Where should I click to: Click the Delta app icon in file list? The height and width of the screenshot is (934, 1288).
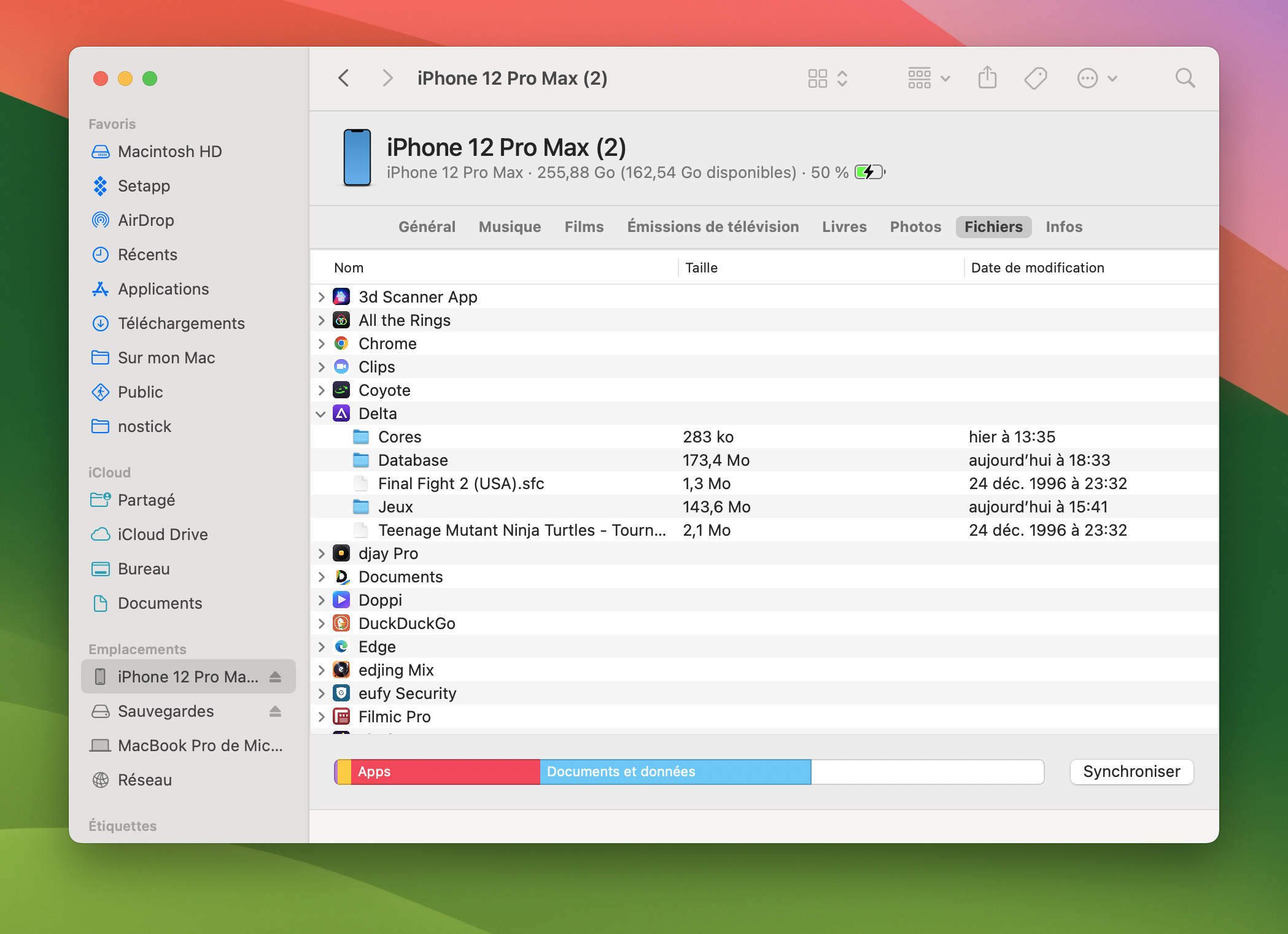point(343,413)
